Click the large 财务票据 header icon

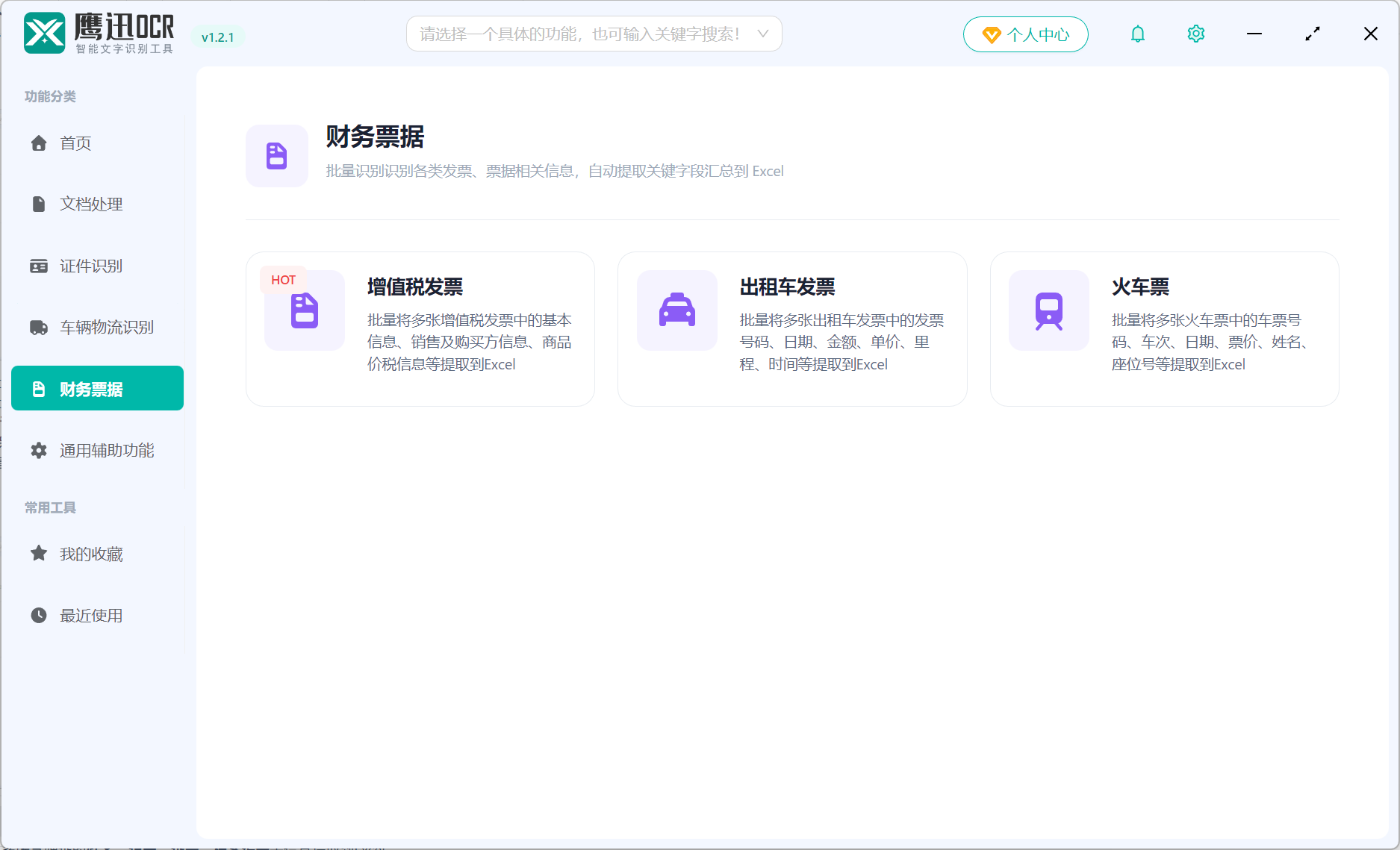pyautogui.click(x=277, y=156)
